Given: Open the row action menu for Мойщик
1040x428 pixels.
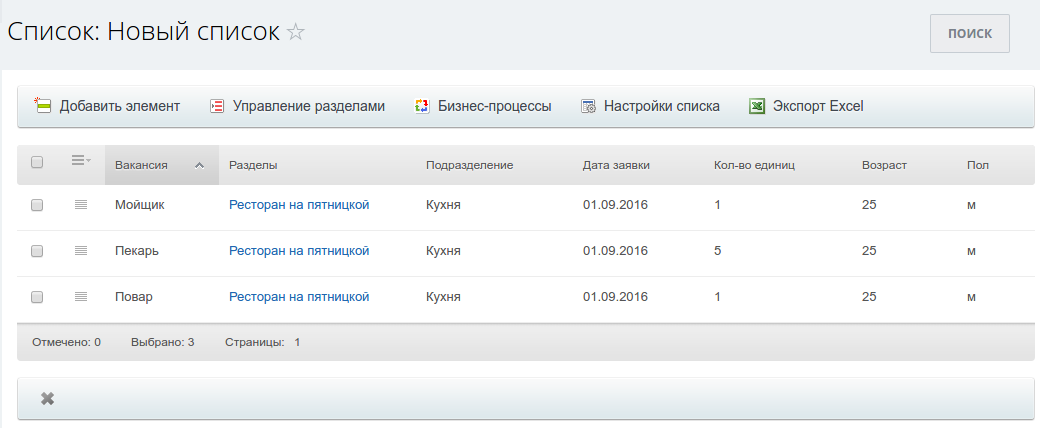Looking at the screenshot, I should tap(81, 205).
